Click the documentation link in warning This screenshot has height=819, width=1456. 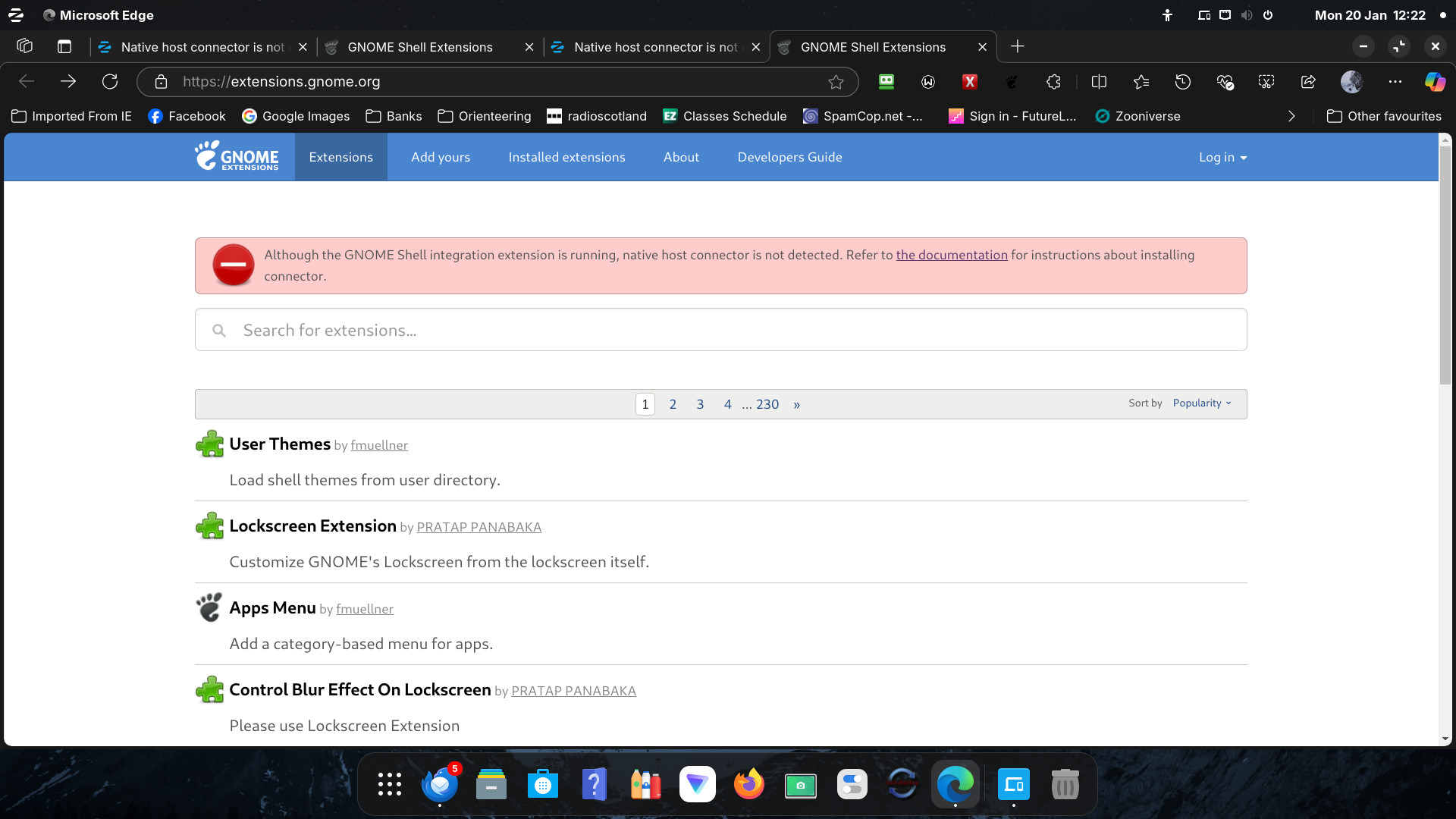[951, 255]
